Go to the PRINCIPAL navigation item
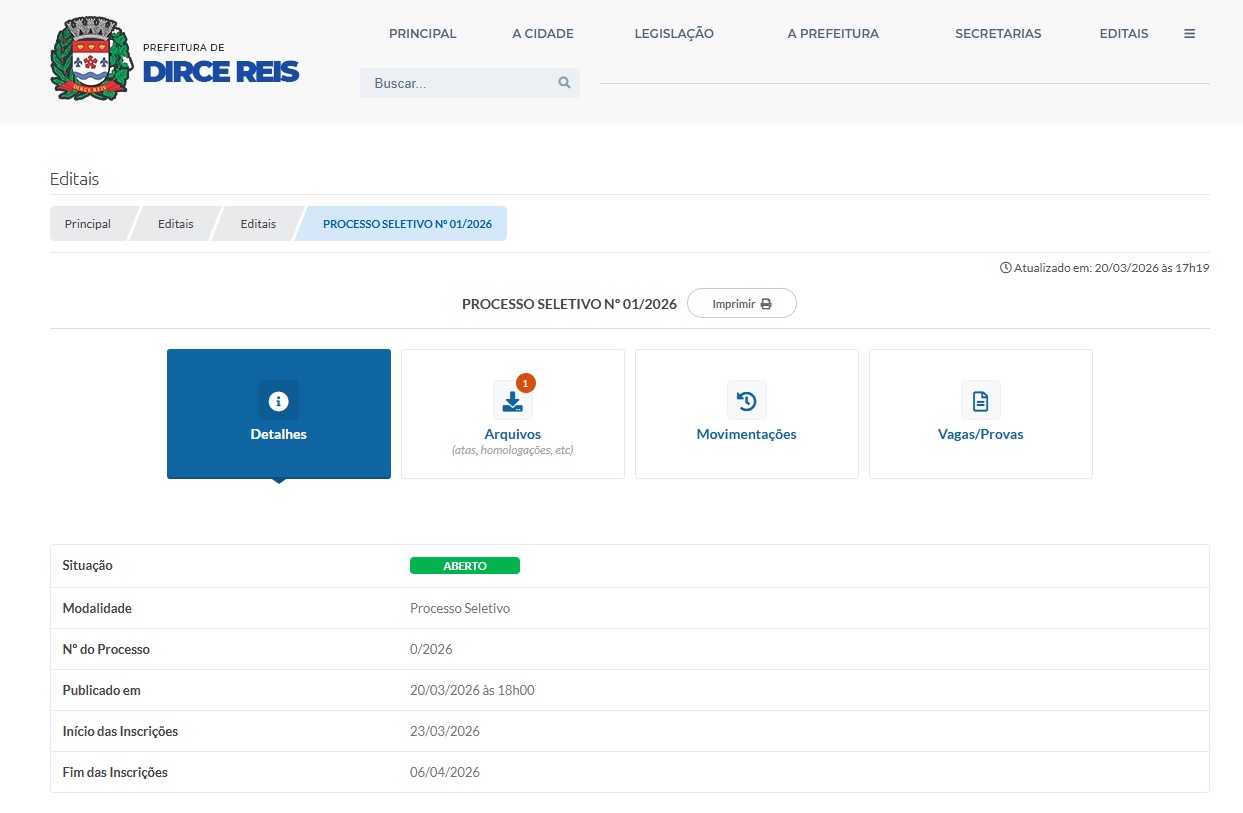Image resolution: width=1243 pixels, height=813 pixels. point(422,33)
